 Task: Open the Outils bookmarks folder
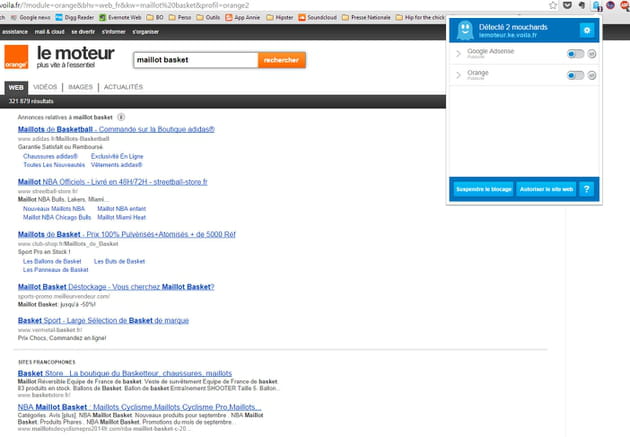pyautogui.click(x=208, y=18)
